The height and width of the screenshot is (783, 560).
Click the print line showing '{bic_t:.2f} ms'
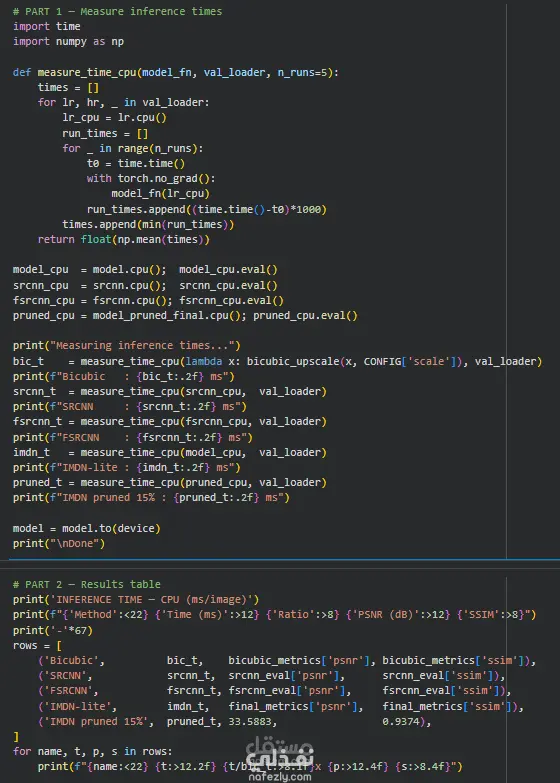(123, 377)
